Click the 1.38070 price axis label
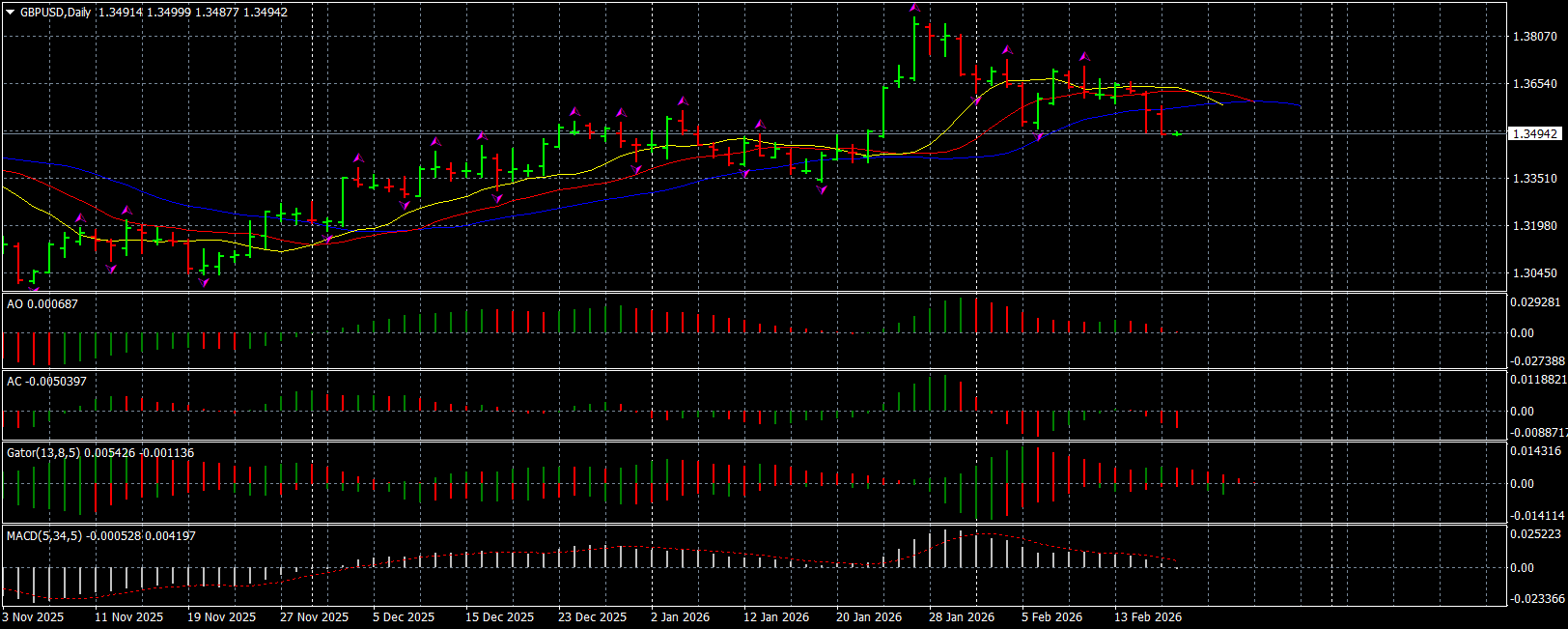This screenshot has width=1568, height=629. pyautogui.click(x=1534, y=37)
